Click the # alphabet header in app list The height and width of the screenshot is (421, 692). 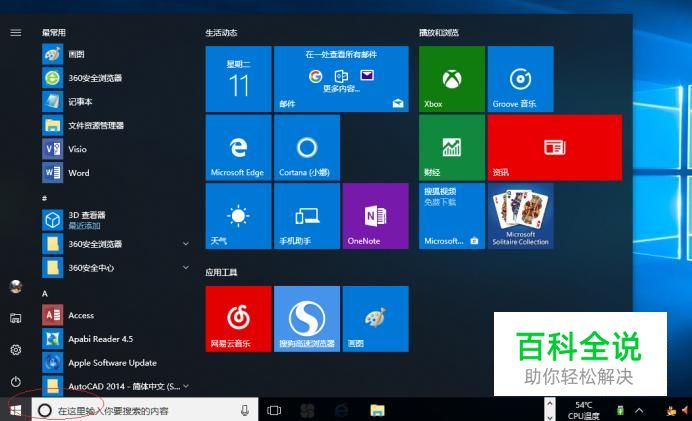click(x=44, y=198)
